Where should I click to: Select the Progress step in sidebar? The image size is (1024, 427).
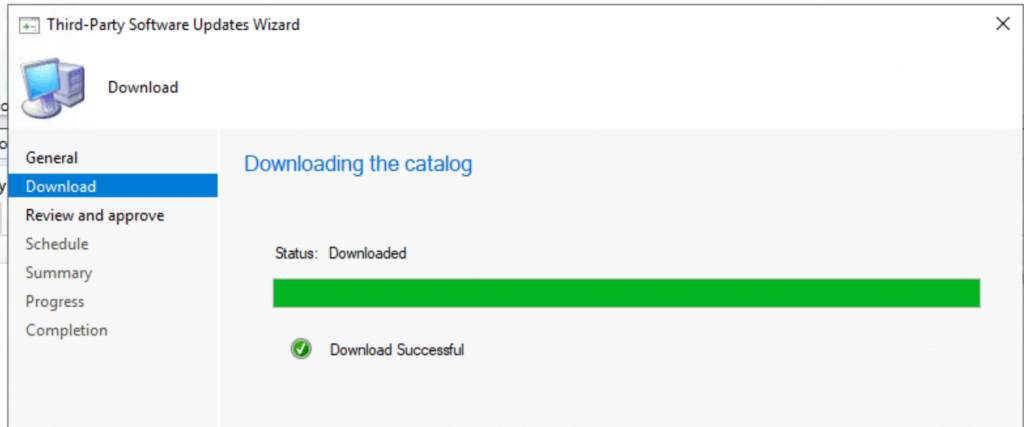pyautogui.click(x=55, y=302)
